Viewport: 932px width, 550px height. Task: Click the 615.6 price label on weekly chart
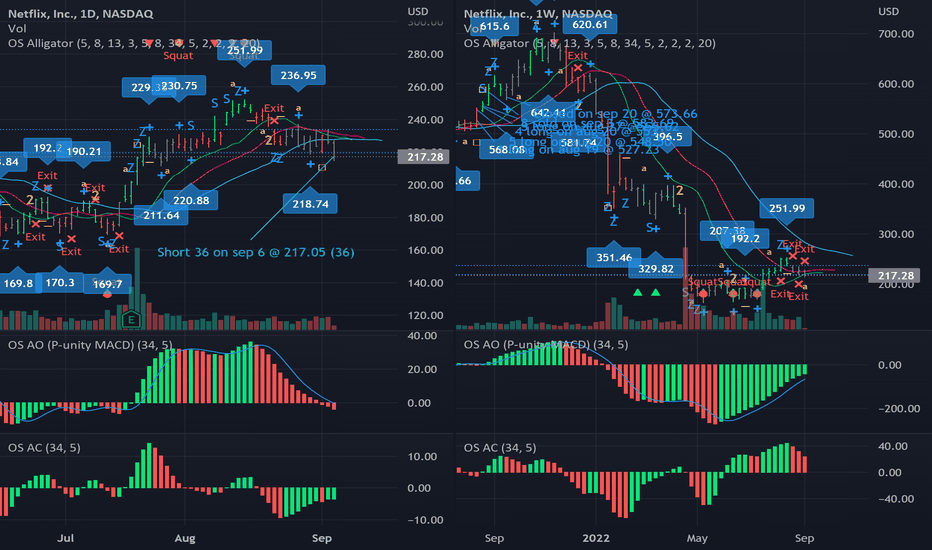(x=495, y=26)
